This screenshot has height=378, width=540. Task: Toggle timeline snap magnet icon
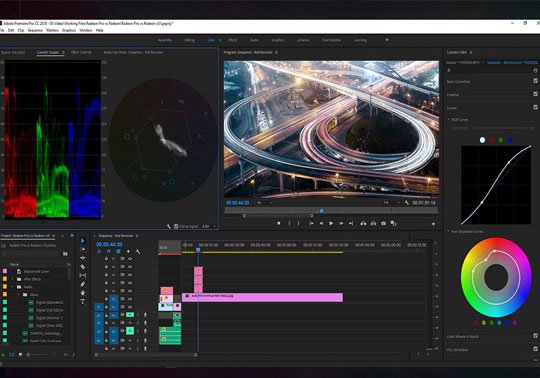pos(109,252)
